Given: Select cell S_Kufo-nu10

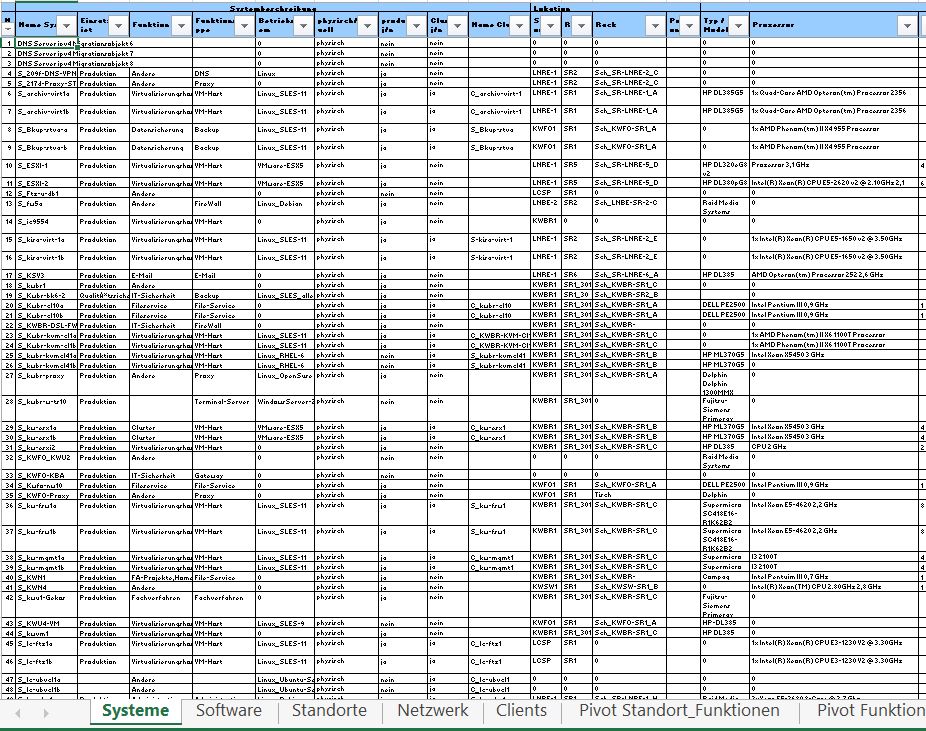Looking at the screenshot, I should coord(47,485).
